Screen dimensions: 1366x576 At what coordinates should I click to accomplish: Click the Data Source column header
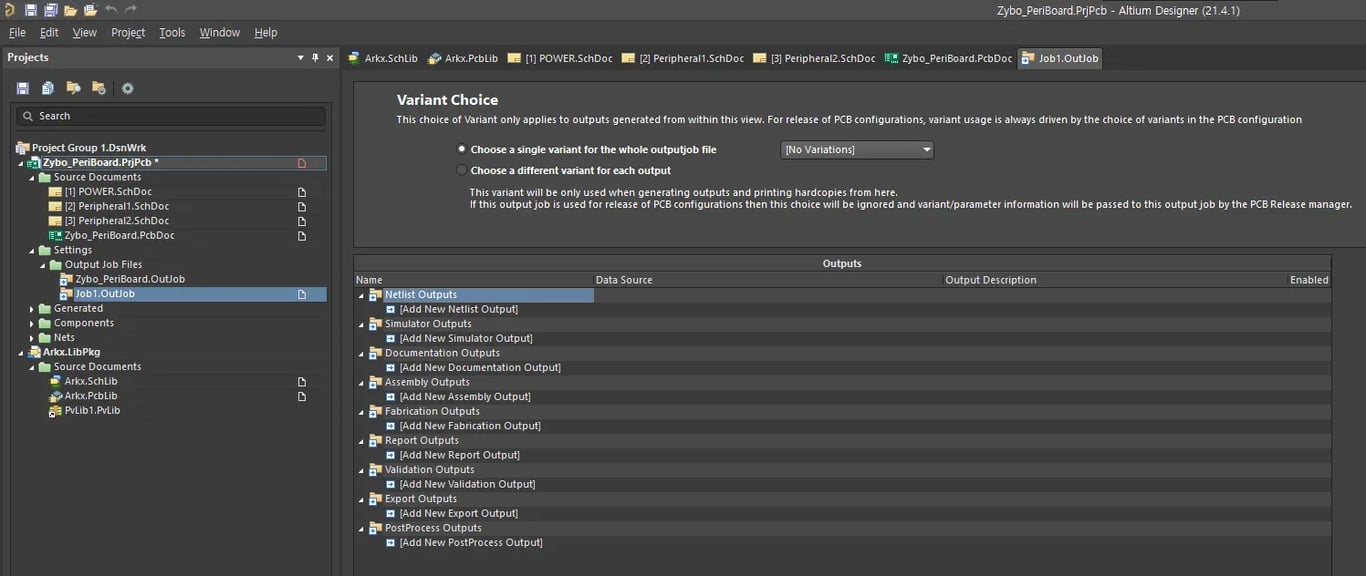pos(768,280)
